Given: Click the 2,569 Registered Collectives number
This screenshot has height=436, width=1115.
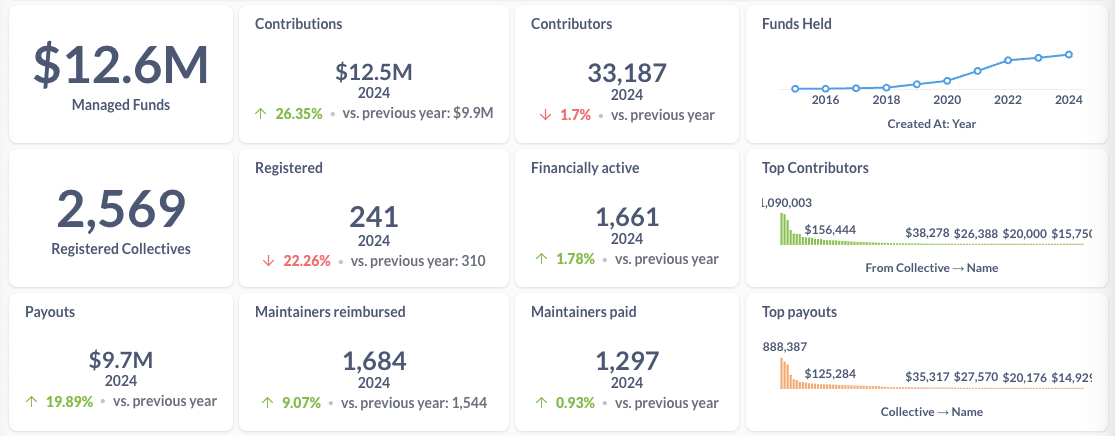Looking at the screenshot, I should click(x=120, y=209).
